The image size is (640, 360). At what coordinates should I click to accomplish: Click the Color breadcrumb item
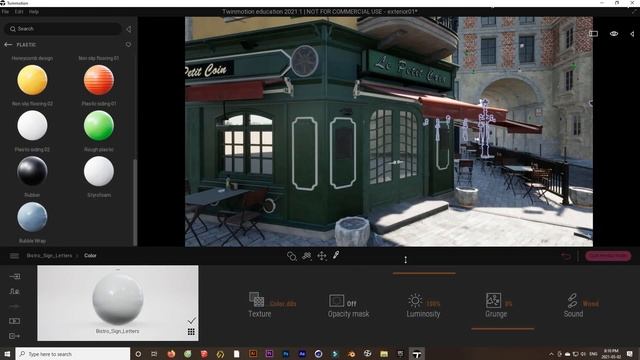90,256
